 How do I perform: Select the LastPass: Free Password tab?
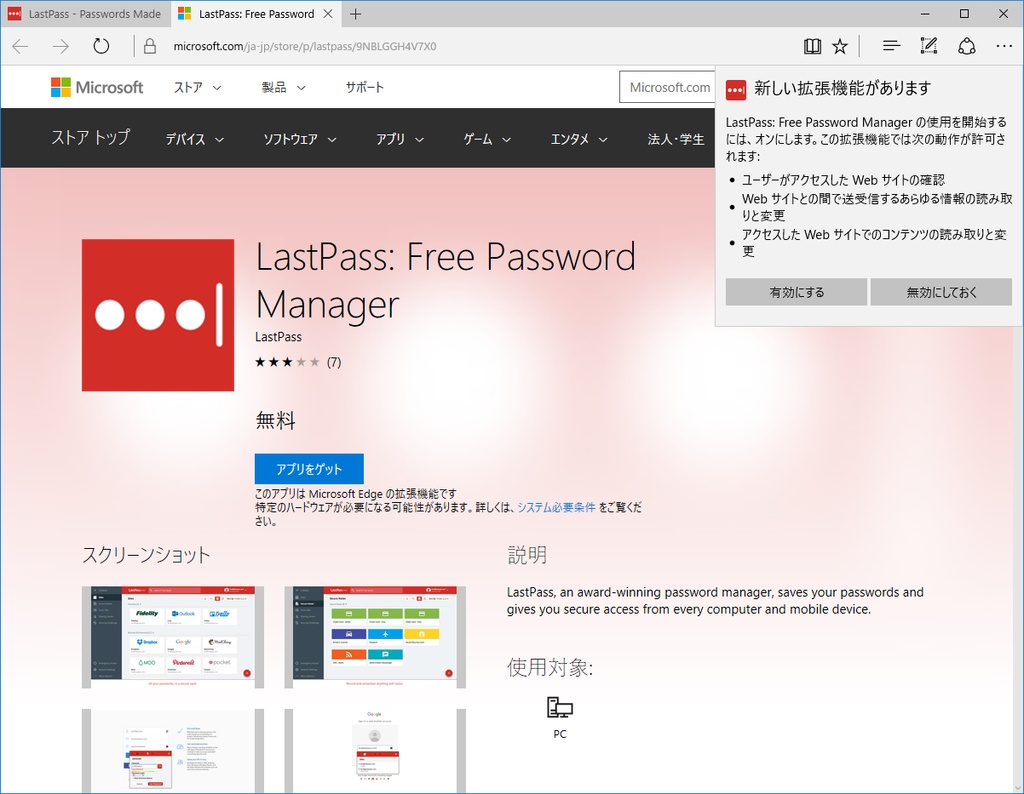click(x=256, y=14)
